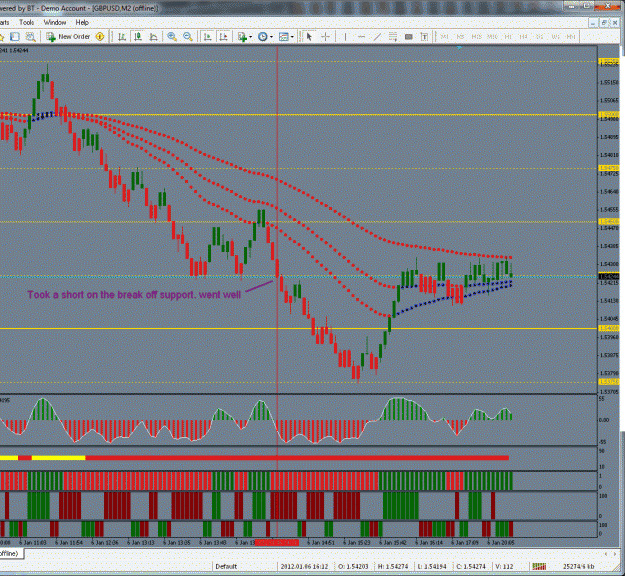625x576 pixels.
Task: Minimize the inner chart window
Action: coord(593,23)
